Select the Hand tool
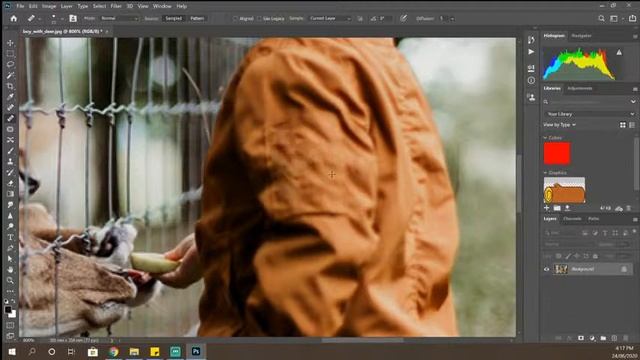Image resolution: width=640 pixels, height=360 pixels. (11, 269)
